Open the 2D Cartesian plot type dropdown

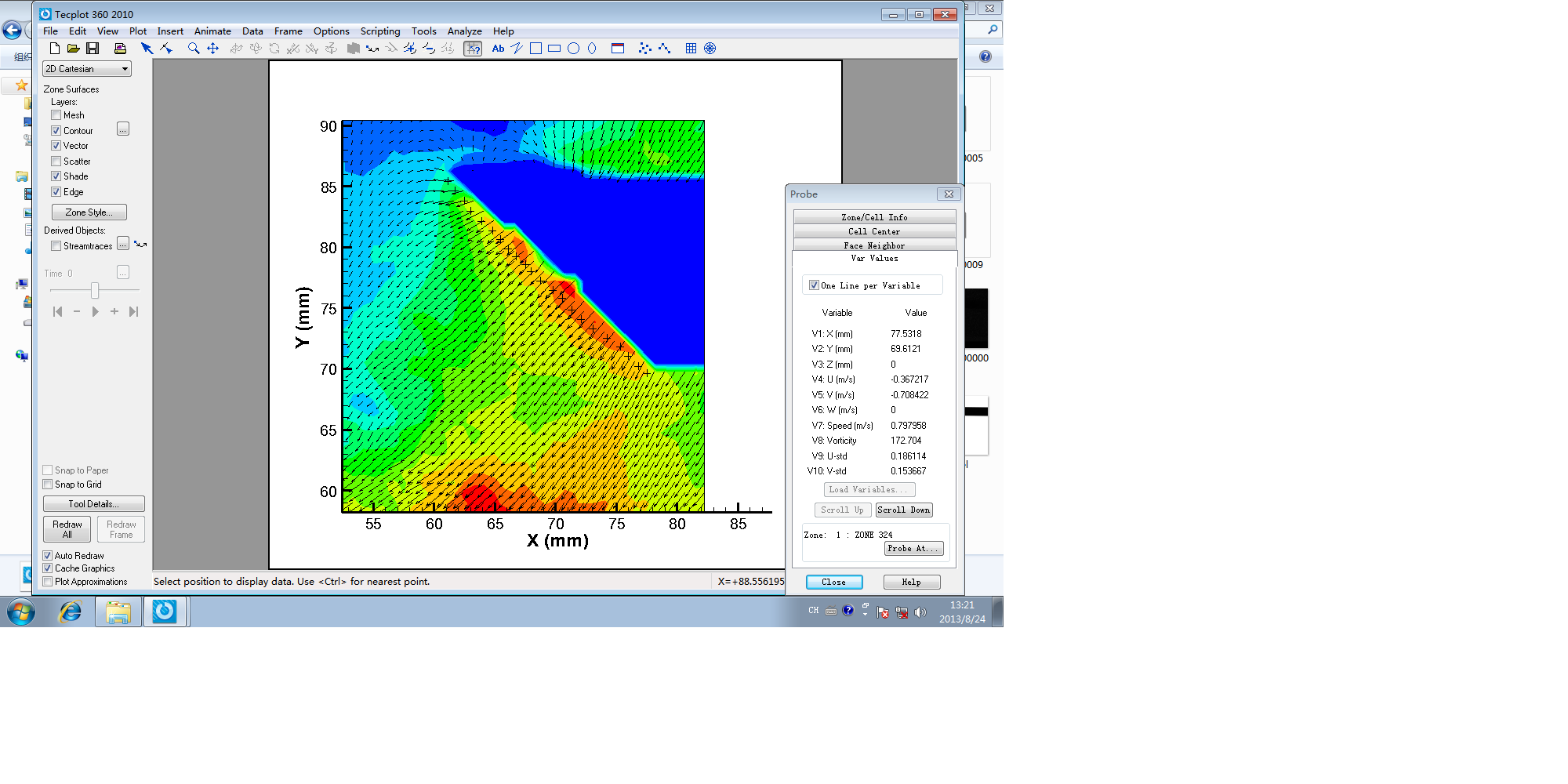(x=87, y=69)
